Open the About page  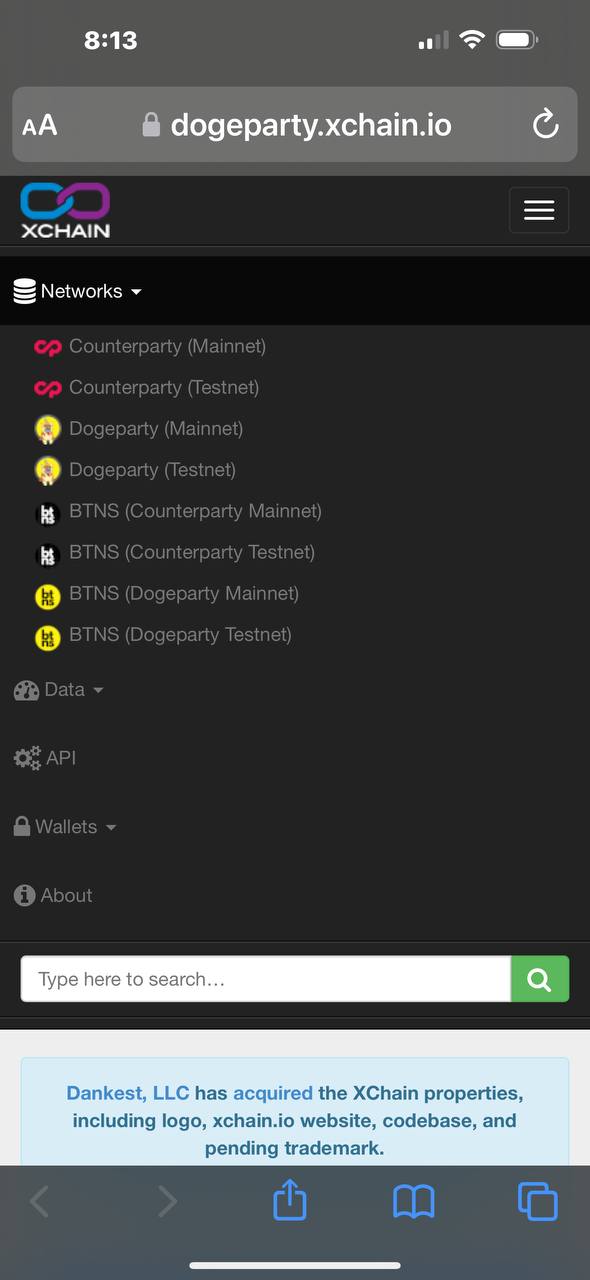tap(53, 896)
